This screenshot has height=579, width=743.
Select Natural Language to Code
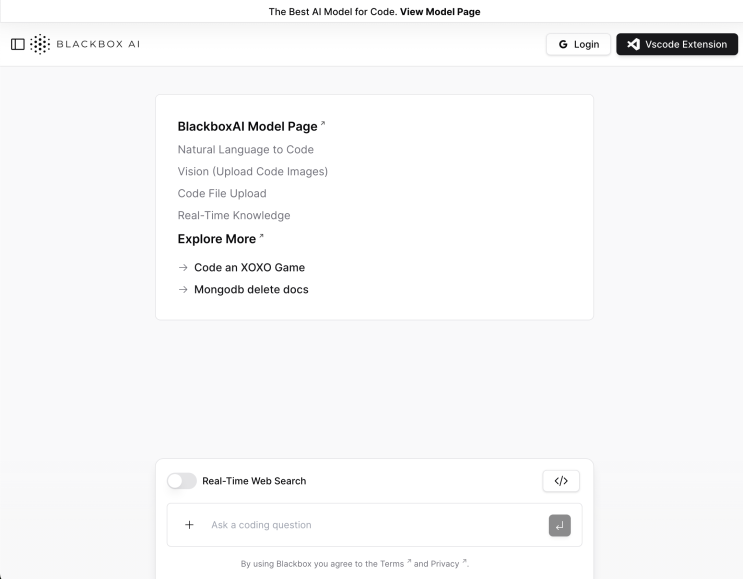coord(245,149)
